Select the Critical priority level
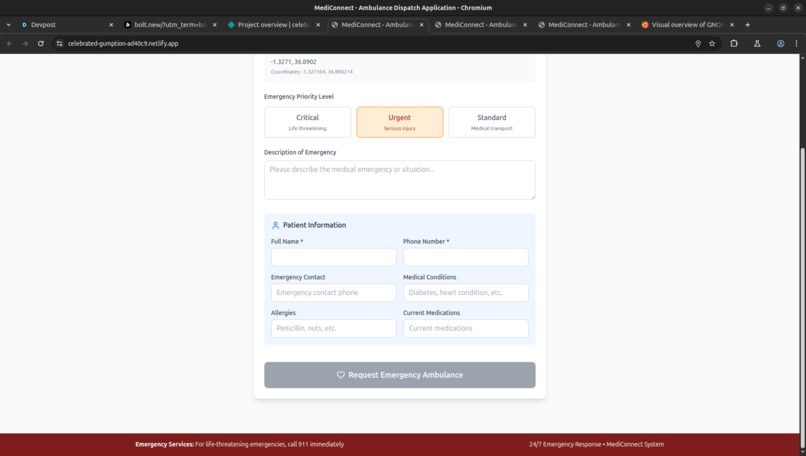The height and width of the screenshot is (456, 806). click(x=307, y=122)
